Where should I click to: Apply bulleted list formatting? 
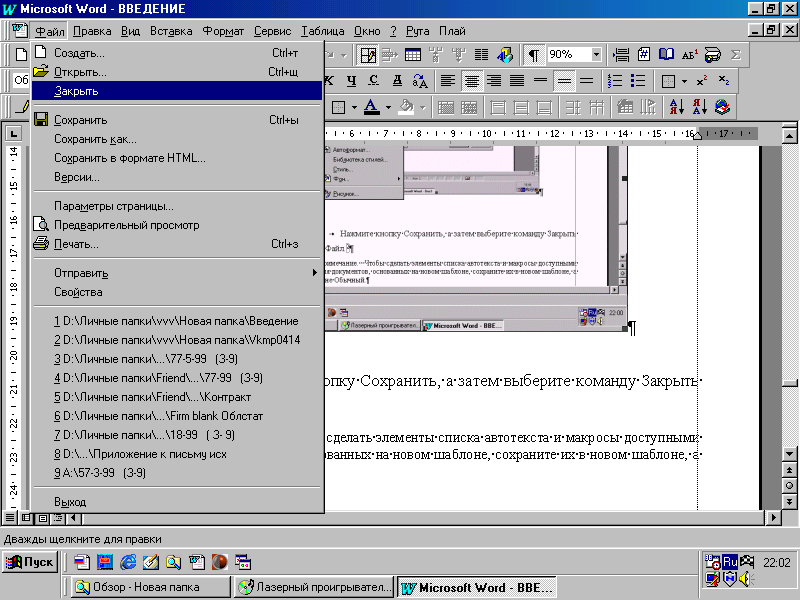637,81
